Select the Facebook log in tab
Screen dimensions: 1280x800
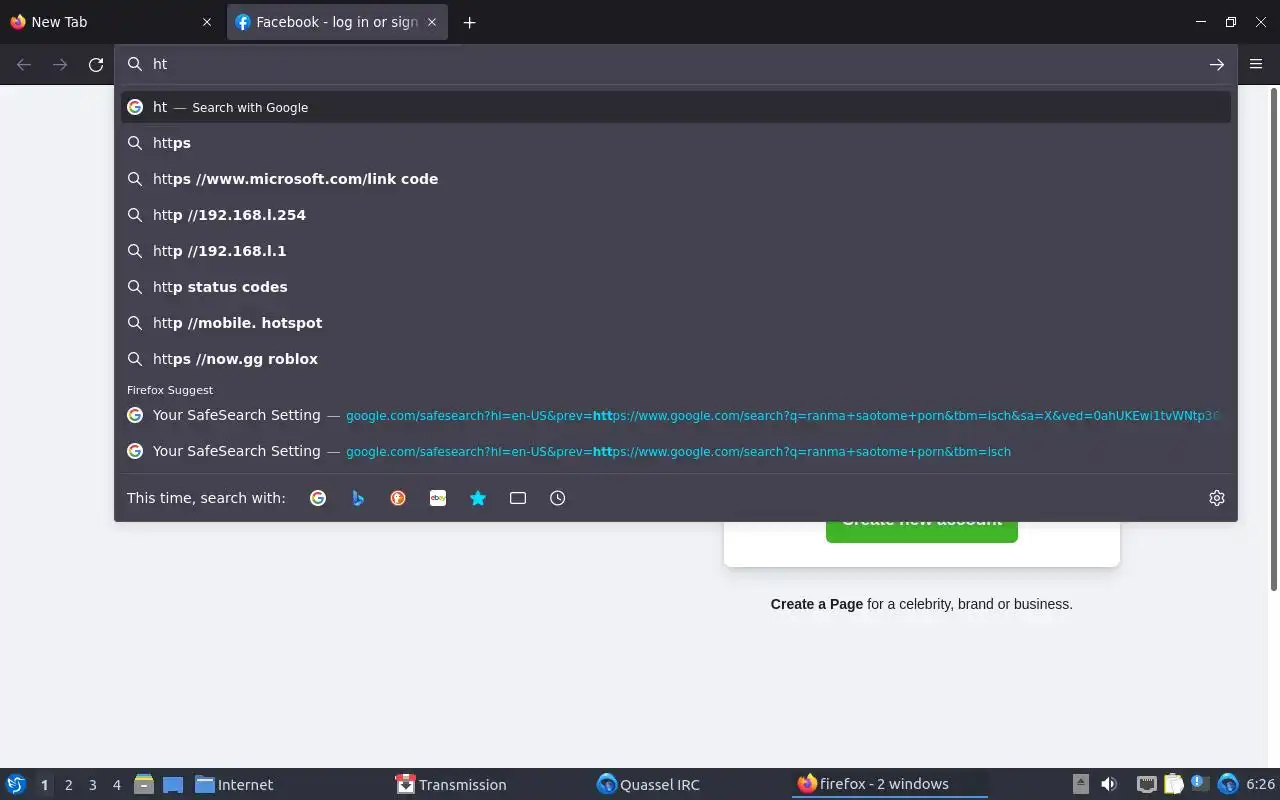pos(337,22)
